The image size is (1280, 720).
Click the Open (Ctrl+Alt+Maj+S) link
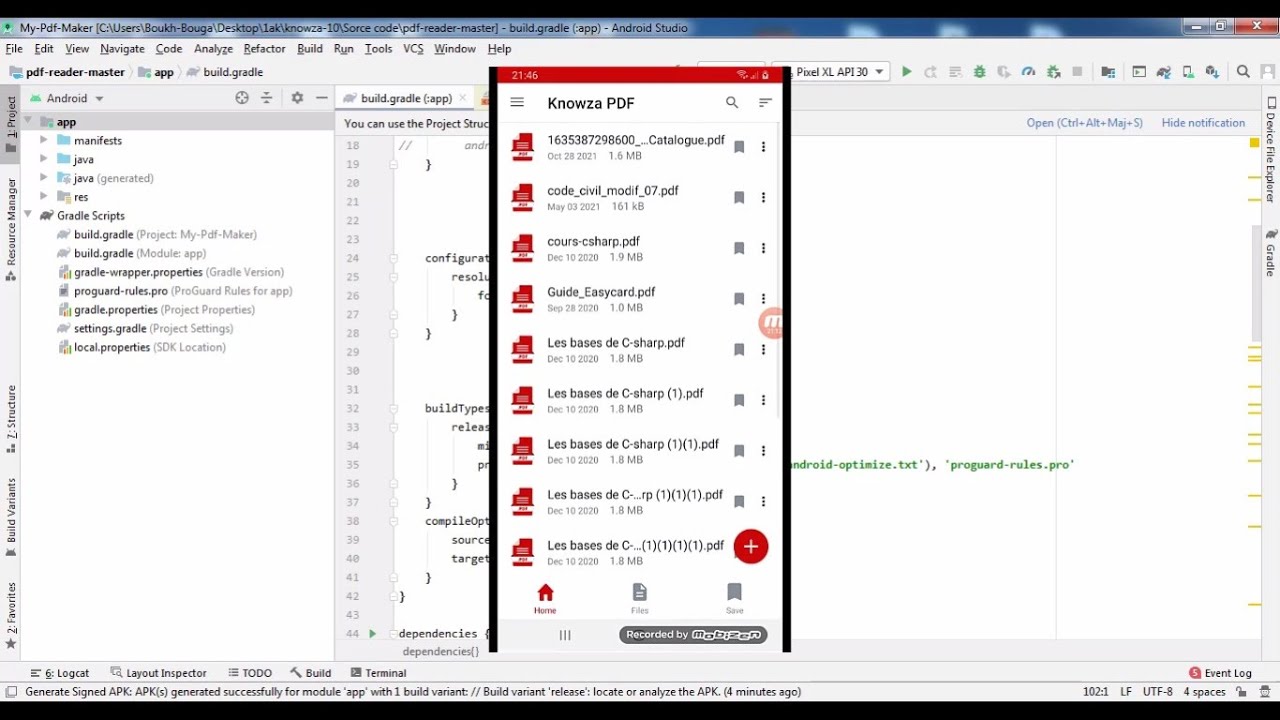click(x=1084, y=123)
